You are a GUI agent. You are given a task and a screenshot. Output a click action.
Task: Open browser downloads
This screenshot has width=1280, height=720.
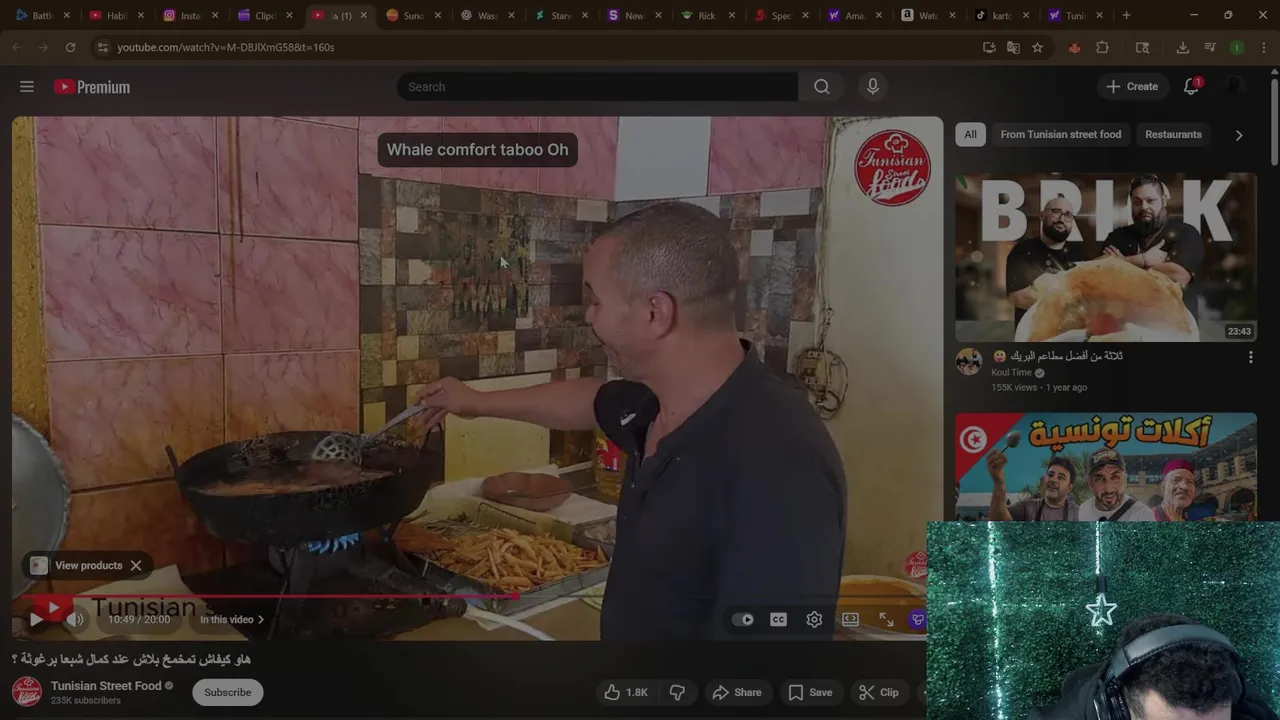(x=1182, y=47)
